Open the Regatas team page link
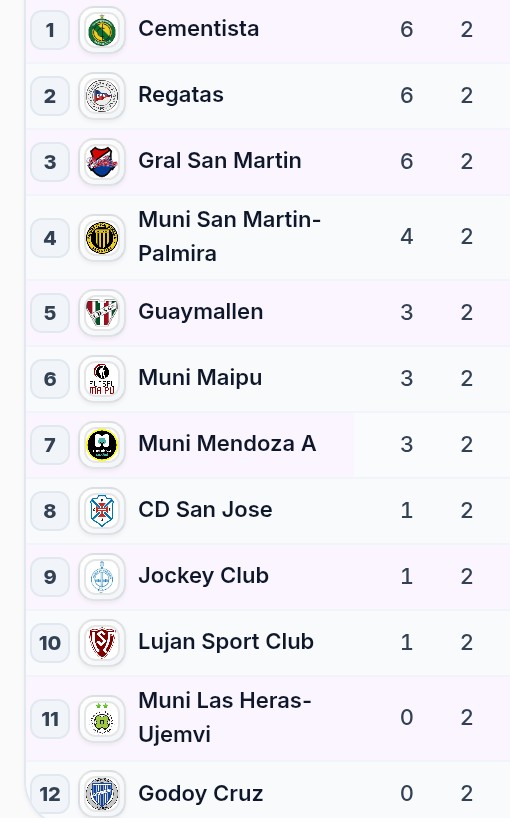 point(181,95)
